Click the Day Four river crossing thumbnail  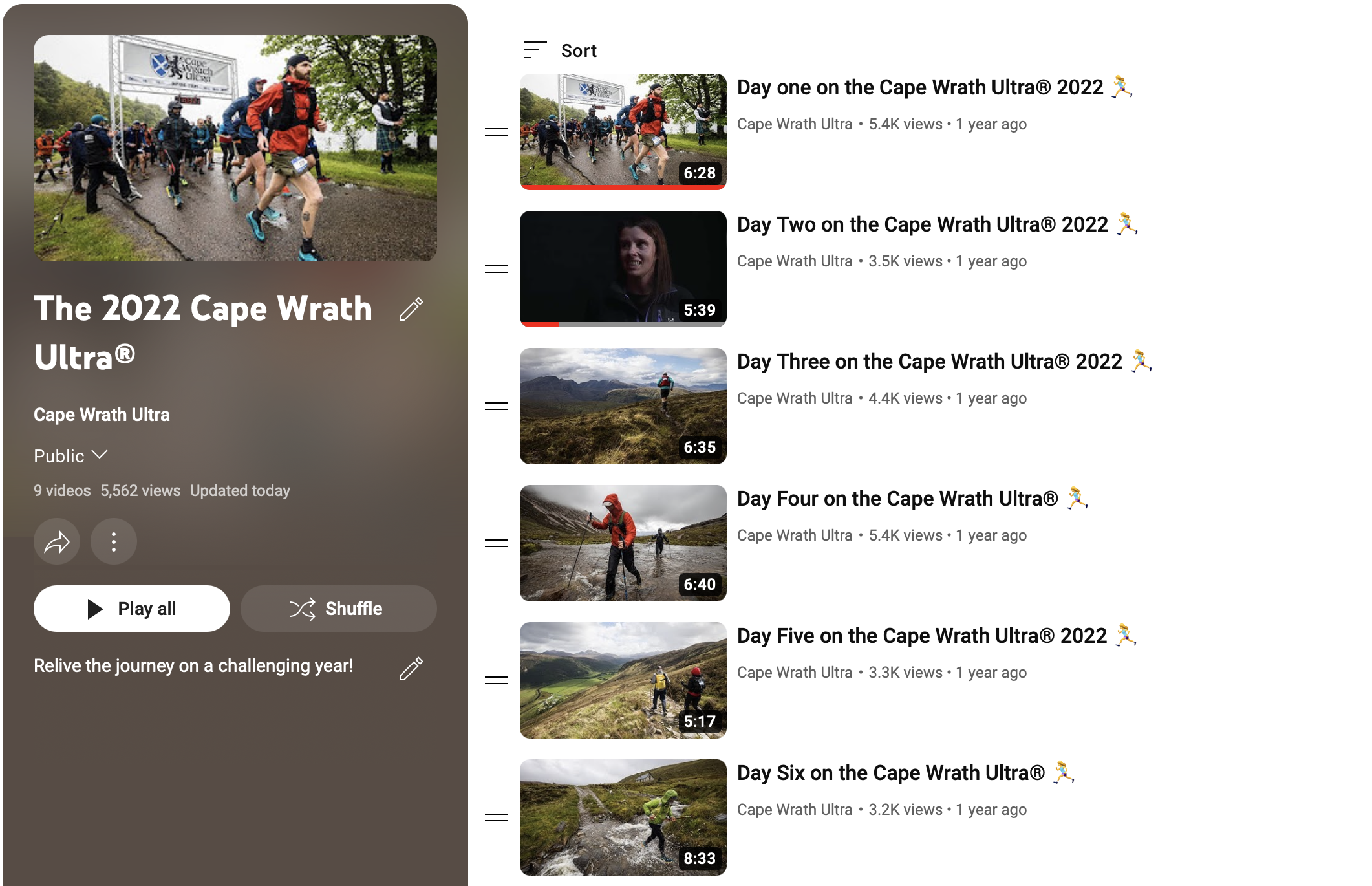click(623, 543)
